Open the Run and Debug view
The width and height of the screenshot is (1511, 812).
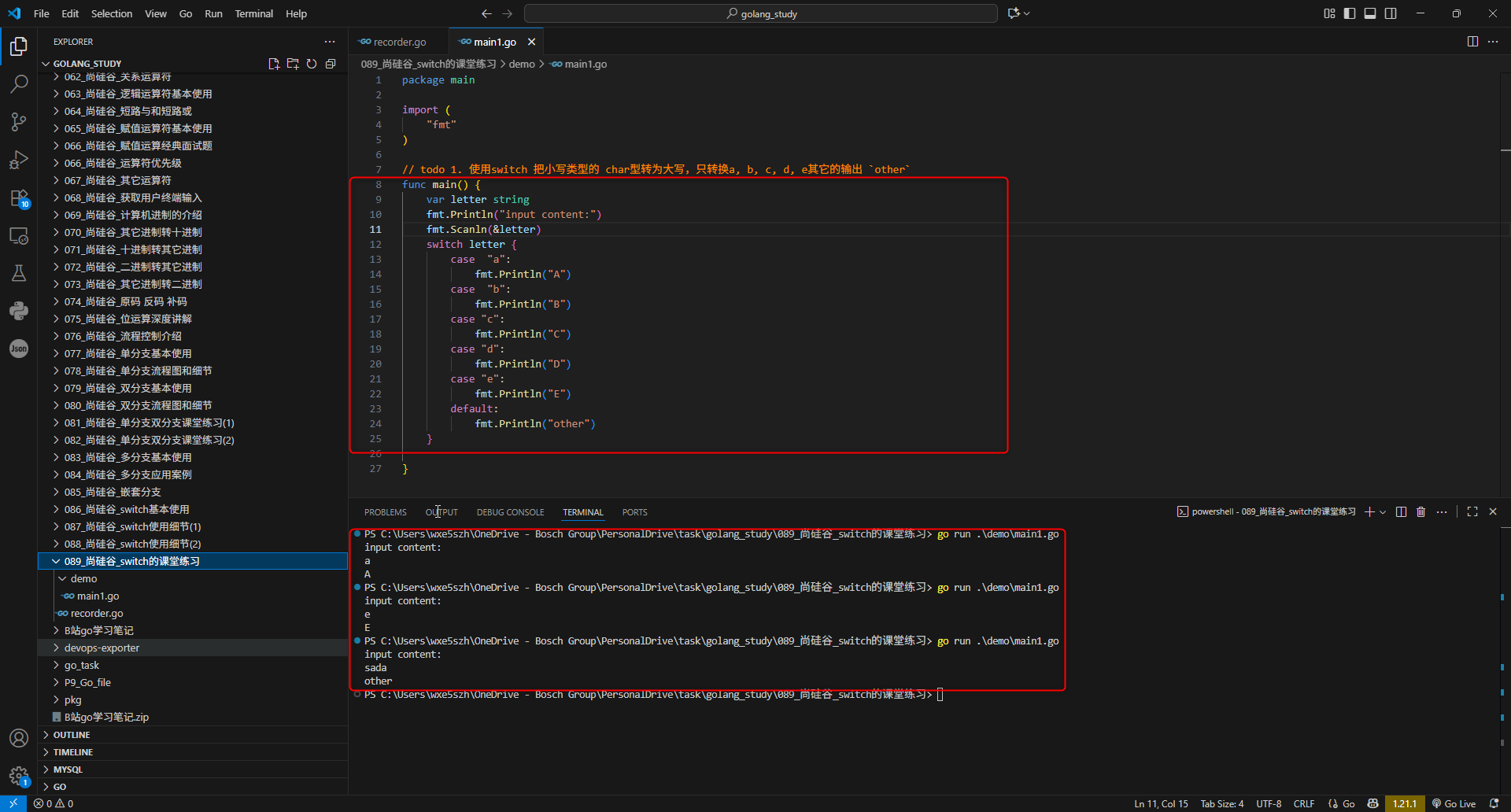[x=19, y=160]
